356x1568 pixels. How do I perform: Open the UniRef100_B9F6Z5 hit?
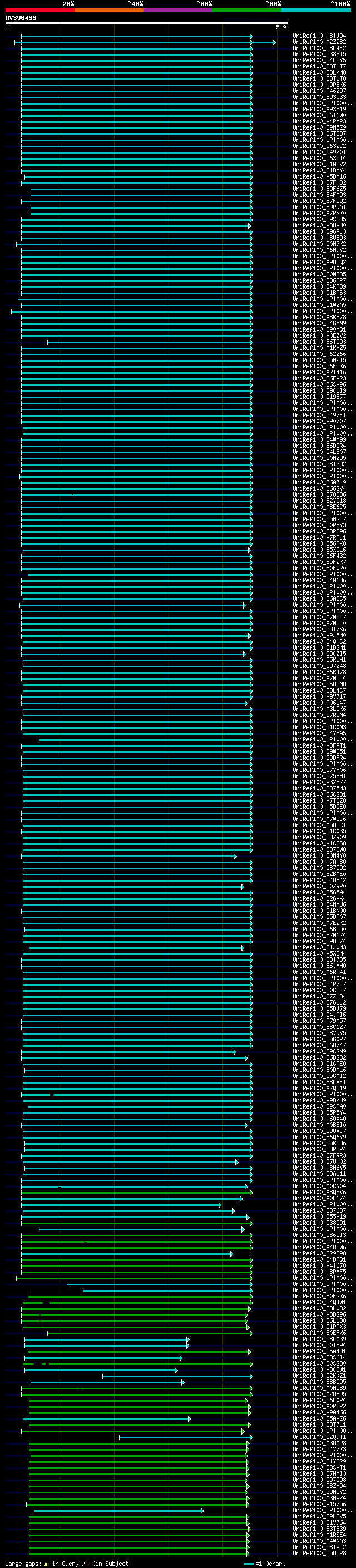(x=319, y=189)
